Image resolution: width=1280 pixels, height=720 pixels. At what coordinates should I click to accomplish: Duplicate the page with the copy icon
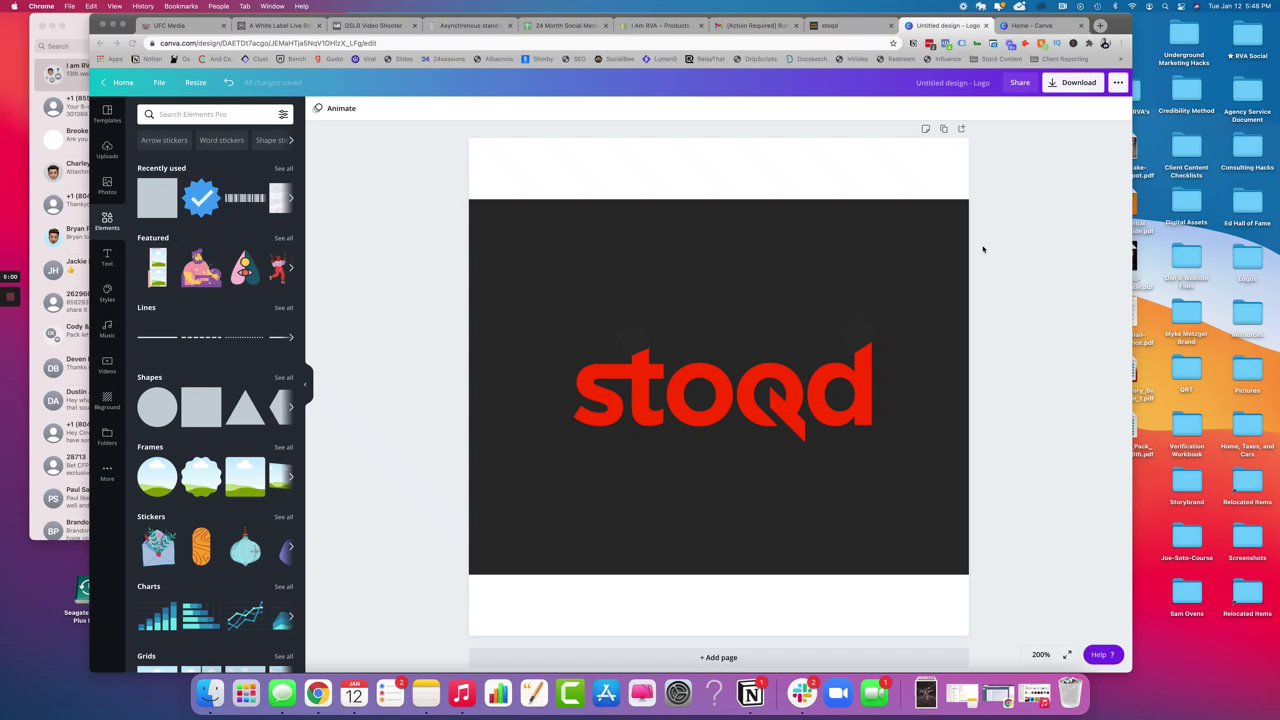943,129
